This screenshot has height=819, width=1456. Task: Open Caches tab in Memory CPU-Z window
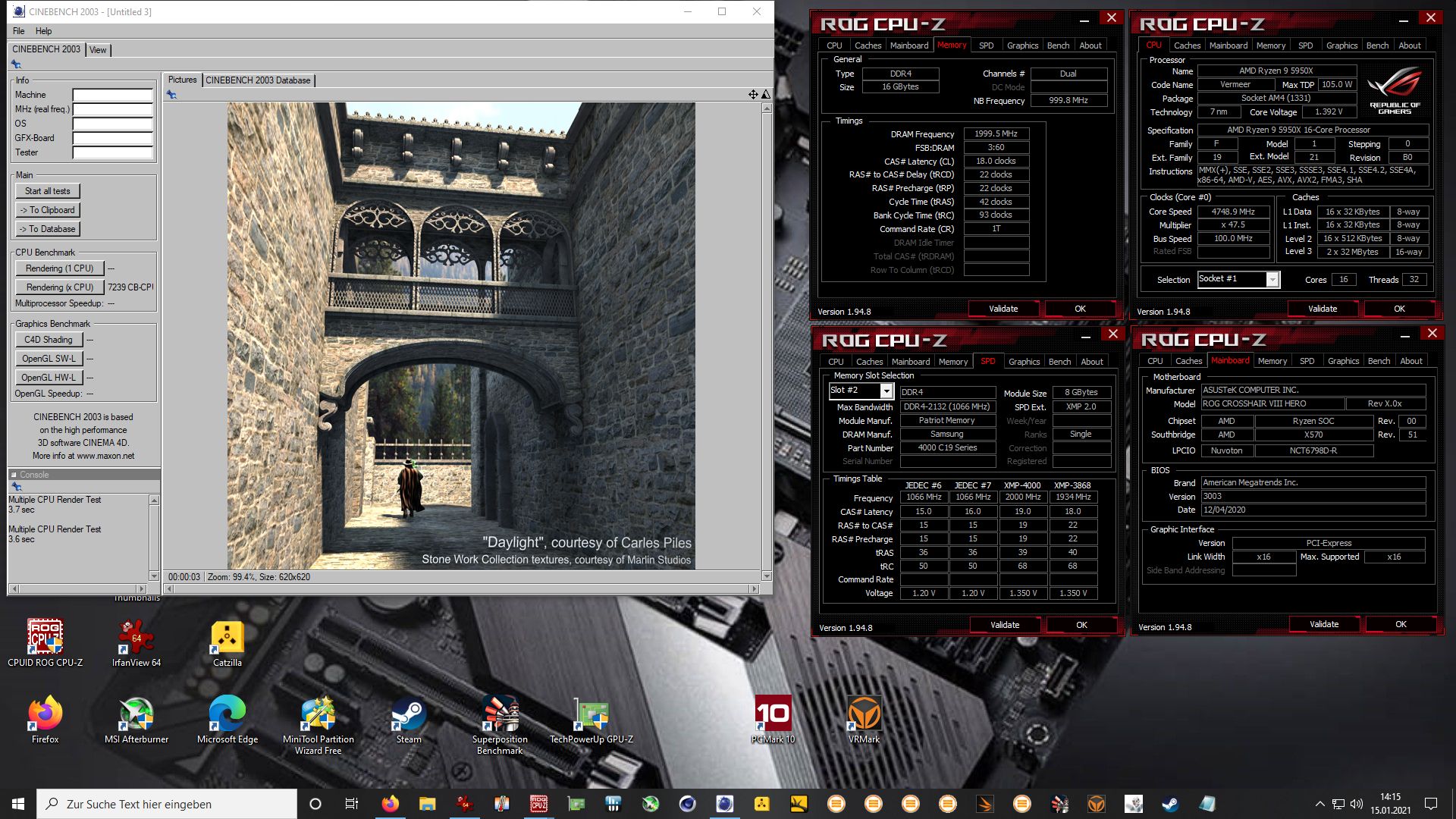pyautogui.click(x=868, y=45)
